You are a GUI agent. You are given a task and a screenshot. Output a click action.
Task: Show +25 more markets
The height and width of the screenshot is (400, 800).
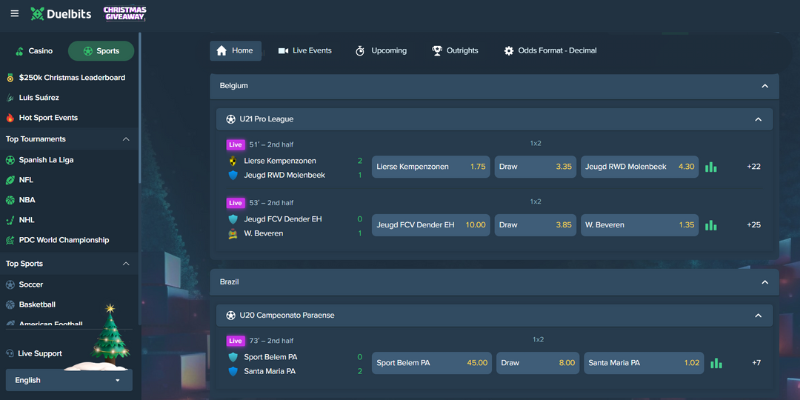click(754, 225)
